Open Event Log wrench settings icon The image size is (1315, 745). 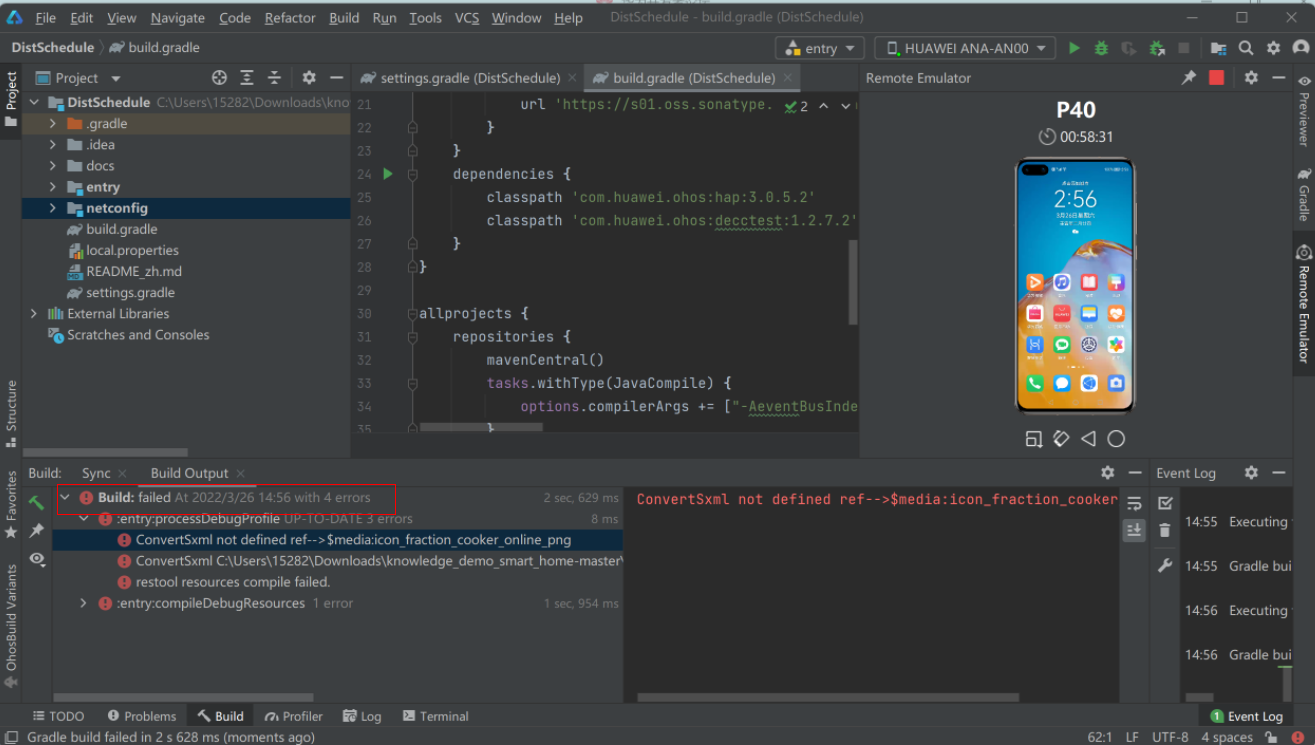pyautogui.click(x=1165, y=566)
